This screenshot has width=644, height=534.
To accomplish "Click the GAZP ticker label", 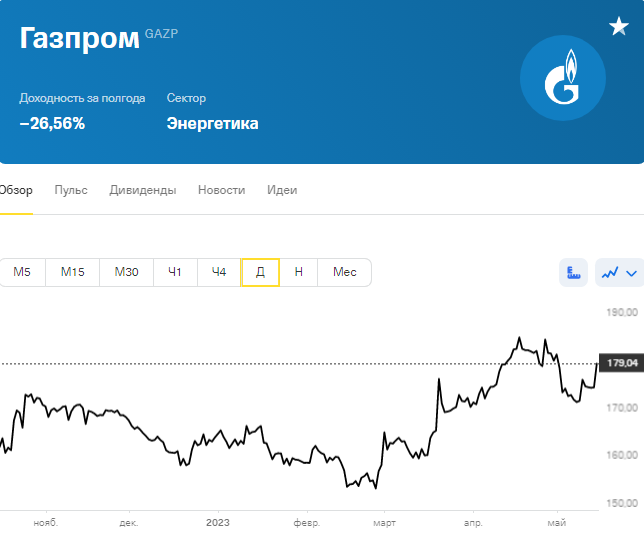I will click(x=161, y=34).
